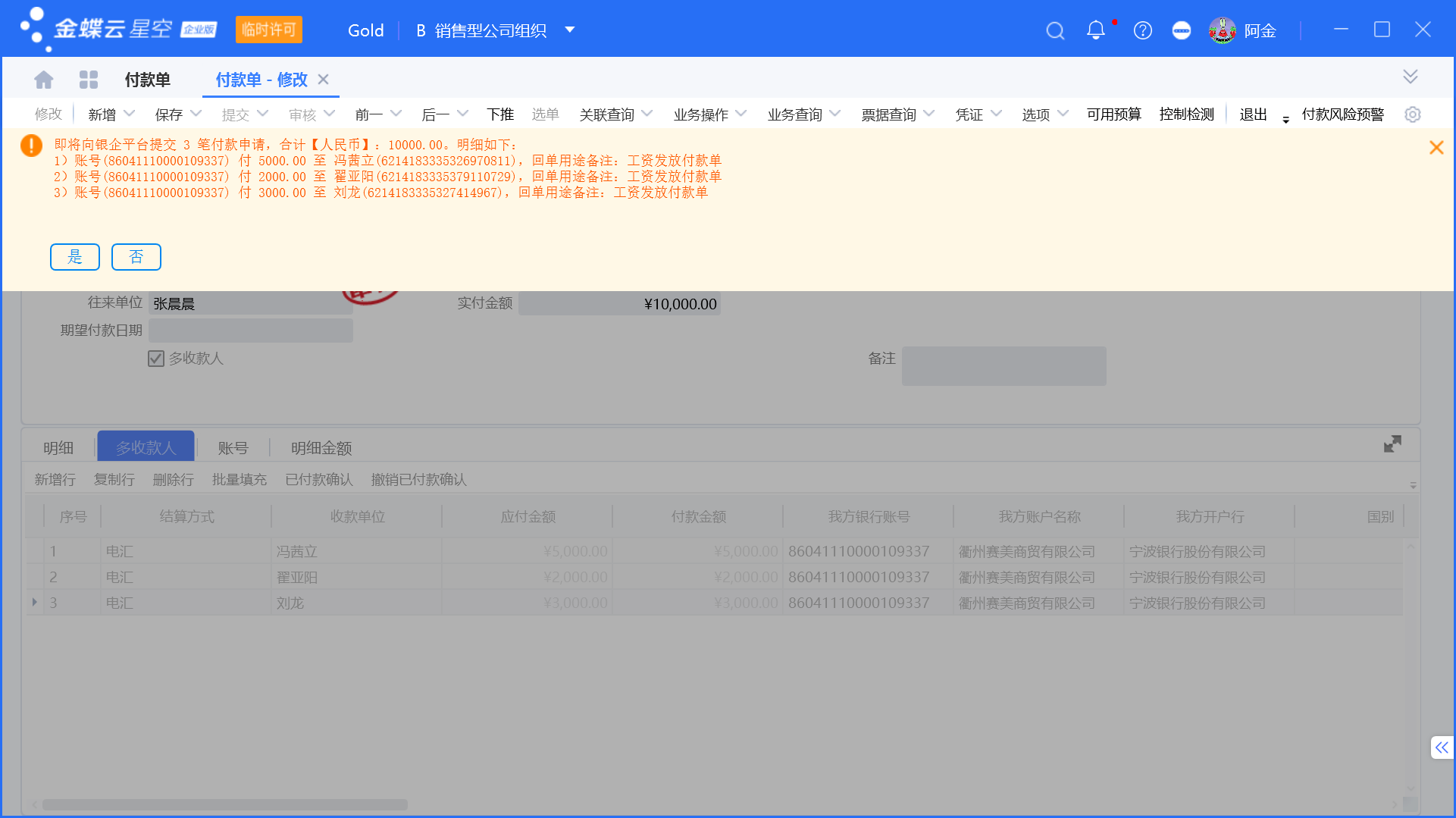Click the 实付金额 field
This screenshot has height=818, width=1456.
click(619, 303)
